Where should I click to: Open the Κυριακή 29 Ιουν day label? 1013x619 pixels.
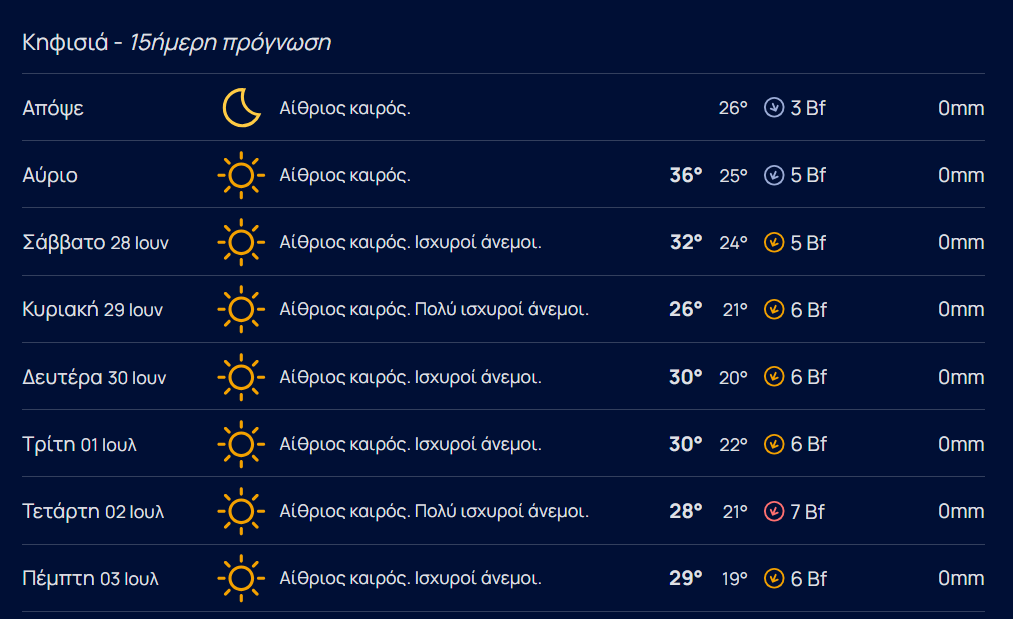pyautogui.click(x=92, y=310)
